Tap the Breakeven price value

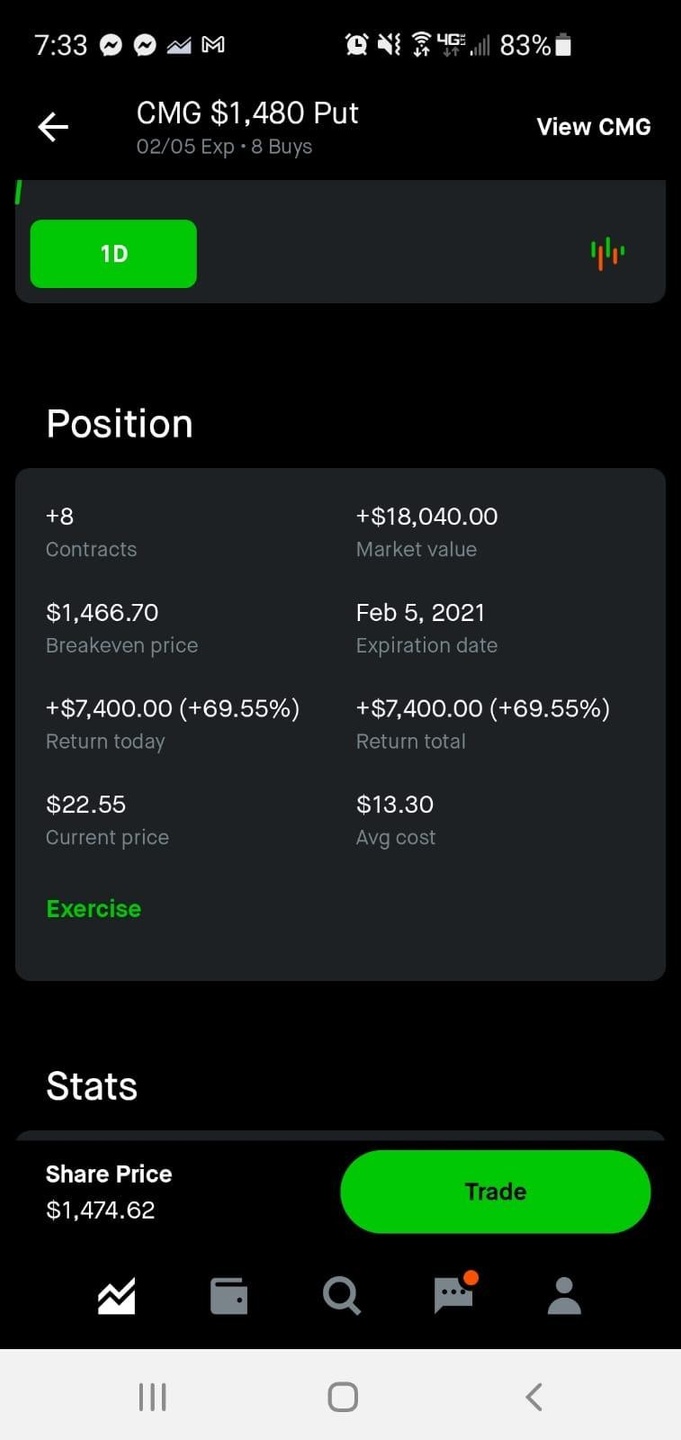coord(102,613)
